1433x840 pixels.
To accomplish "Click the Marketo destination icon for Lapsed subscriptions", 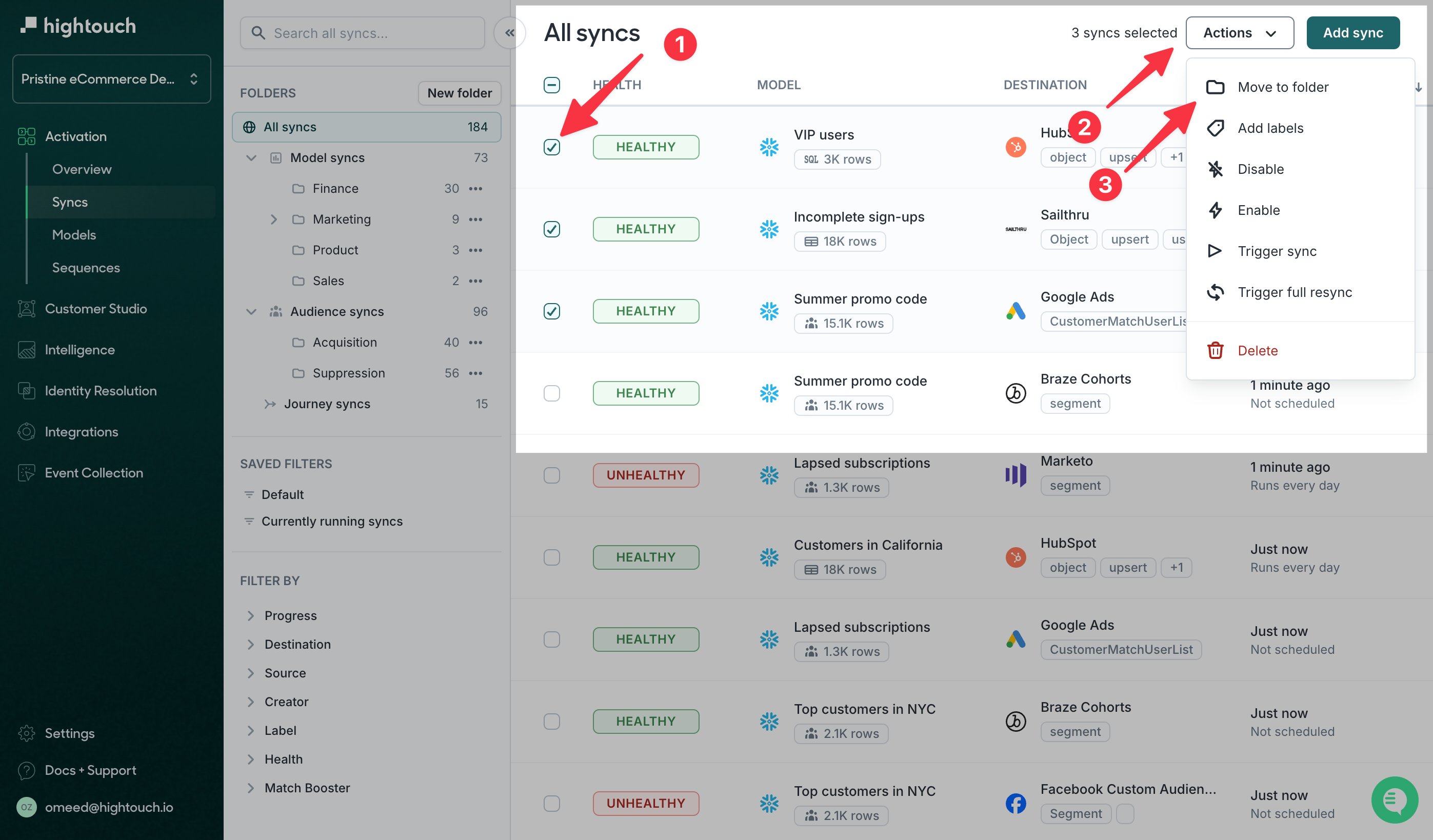I will 1016,474.
